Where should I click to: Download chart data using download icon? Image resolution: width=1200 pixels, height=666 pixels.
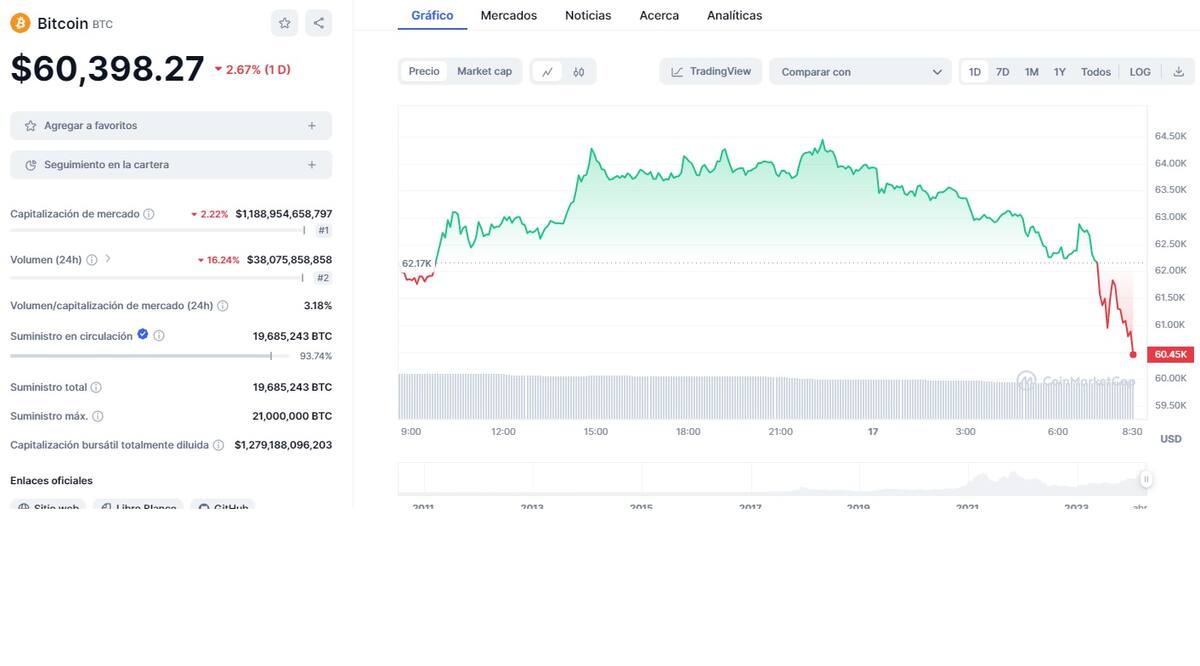(x=1178, y=72)
